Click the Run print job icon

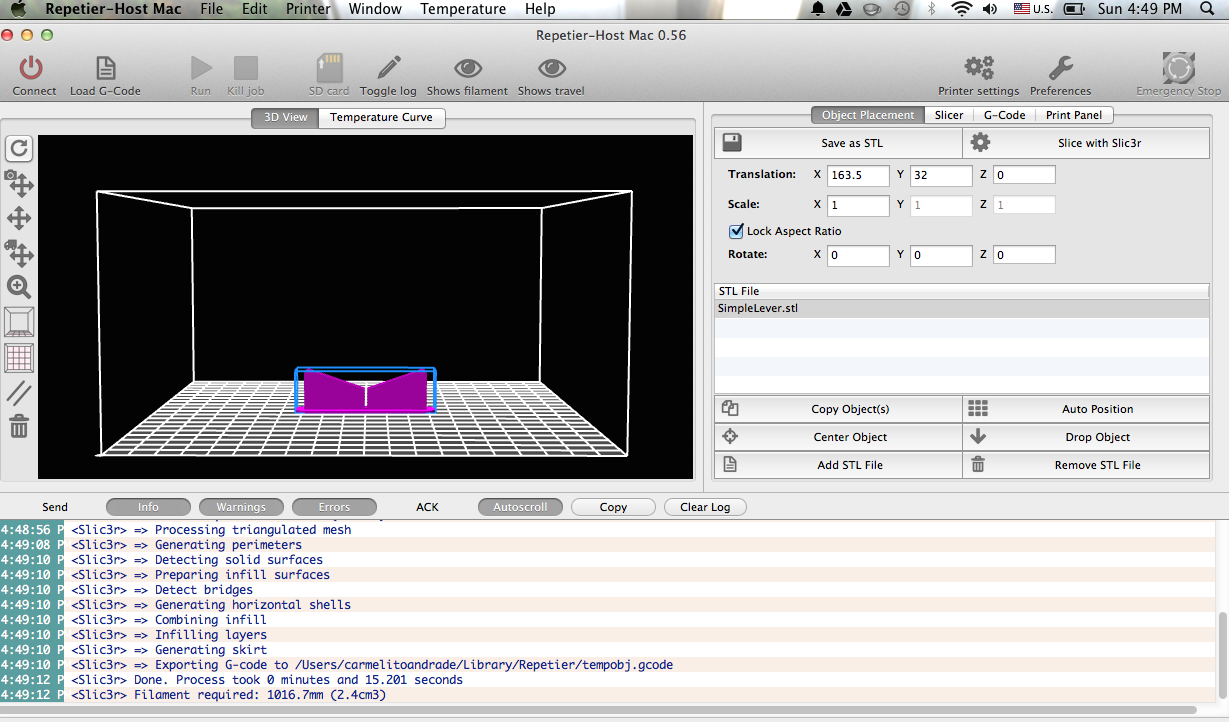pos(201,68)
